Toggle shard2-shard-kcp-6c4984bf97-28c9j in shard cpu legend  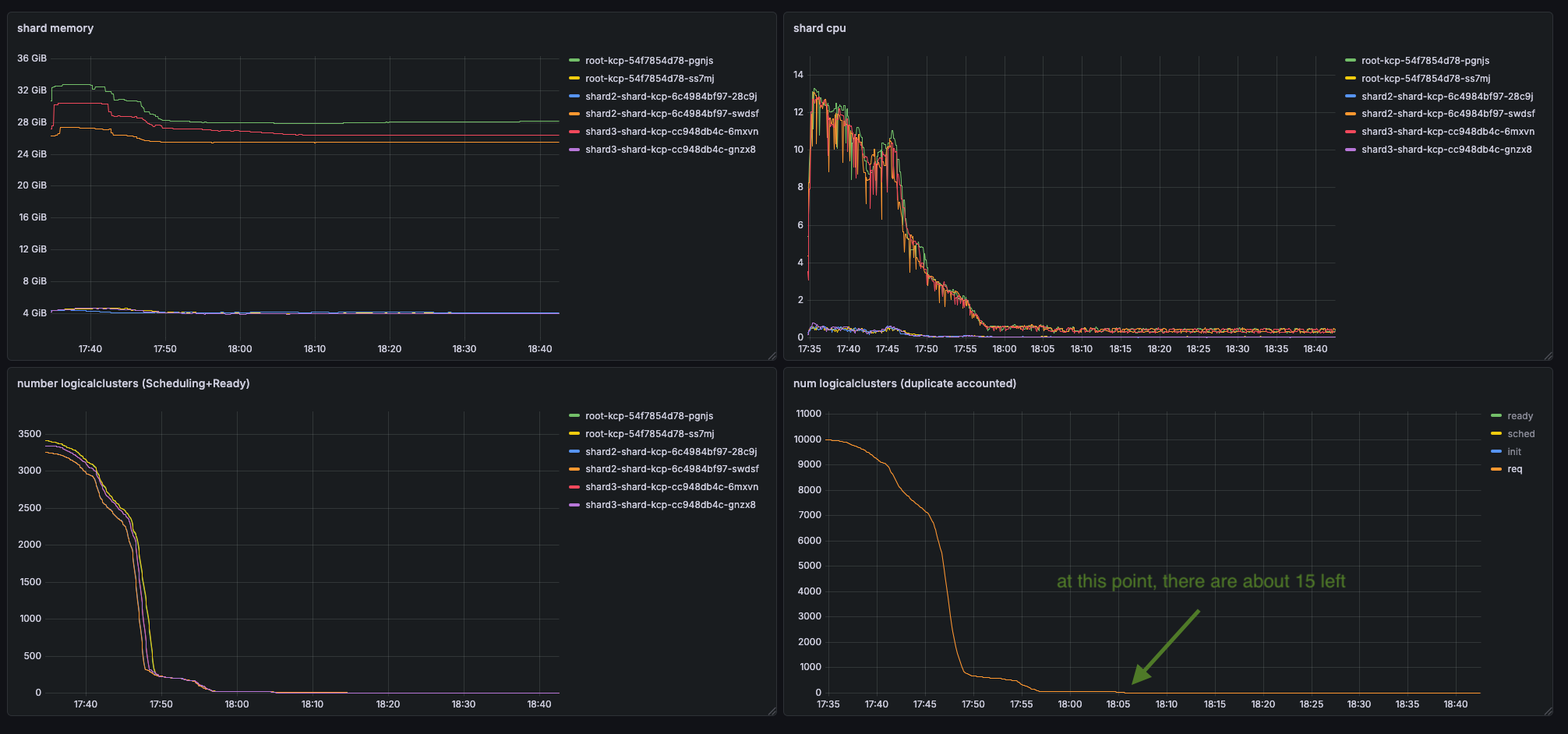point(1447,97)
